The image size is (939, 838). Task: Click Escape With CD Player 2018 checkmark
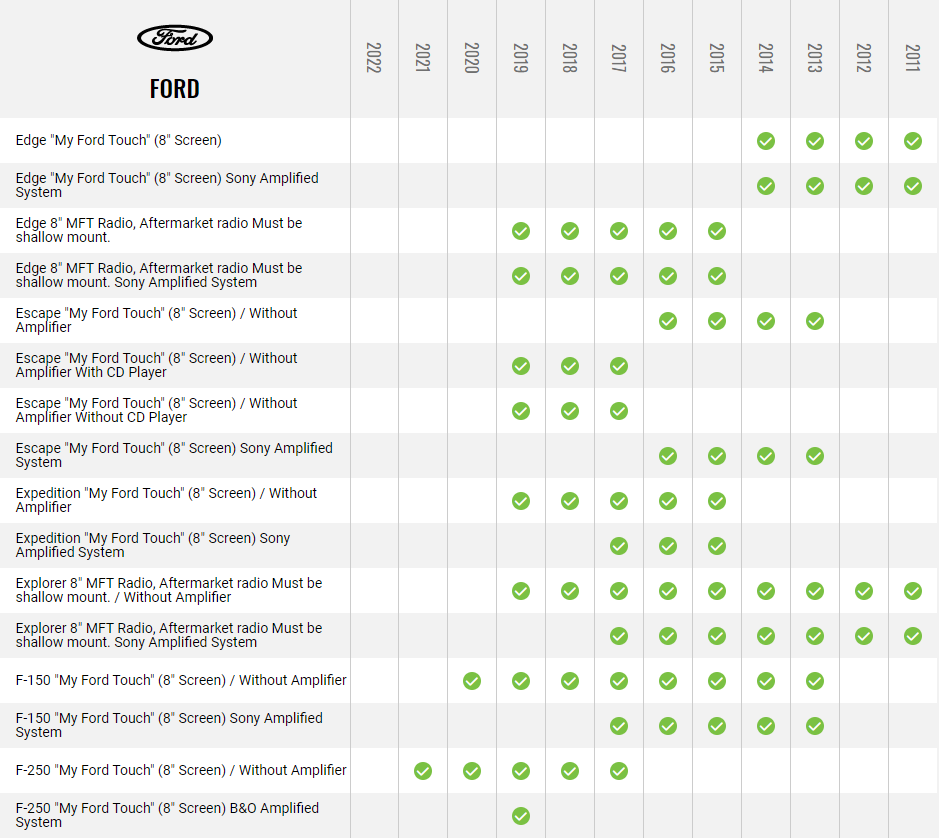(569, 366)
